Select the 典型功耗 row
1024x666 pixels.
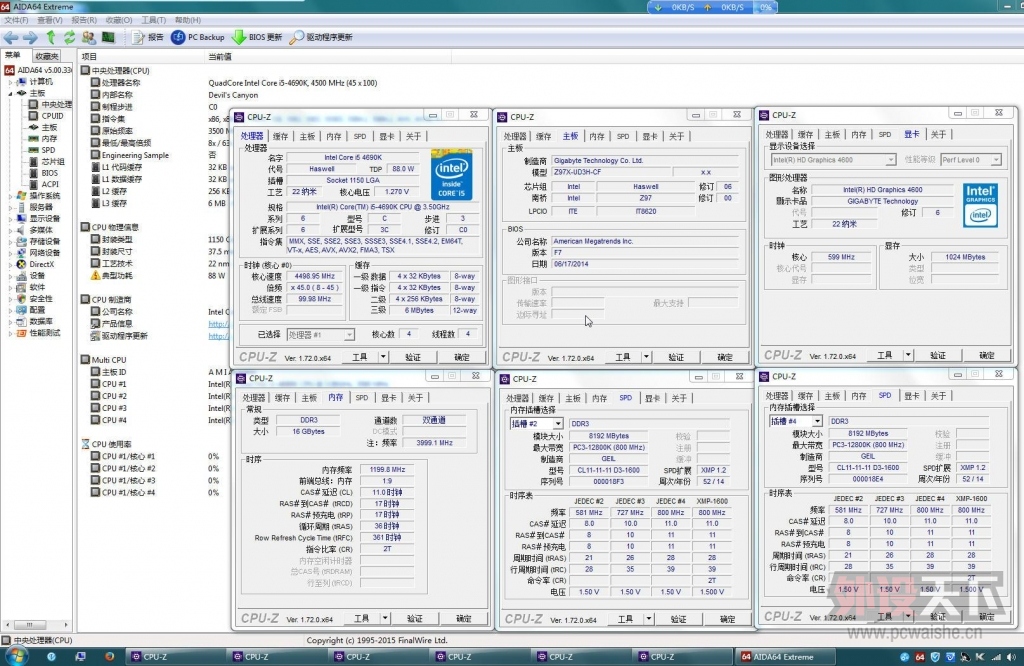pos(117,276)
